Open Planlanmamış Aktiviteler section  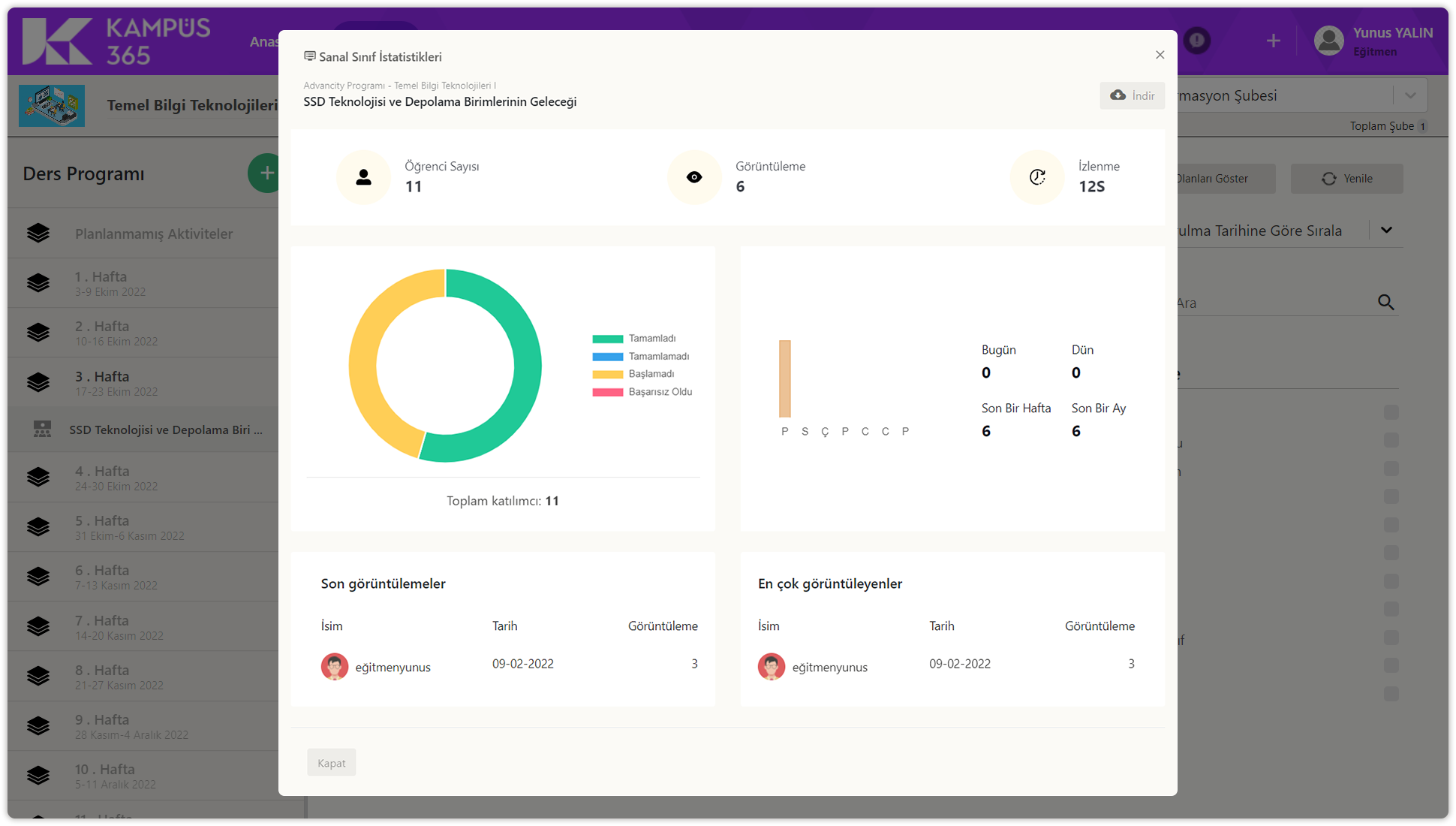point(153,234)
